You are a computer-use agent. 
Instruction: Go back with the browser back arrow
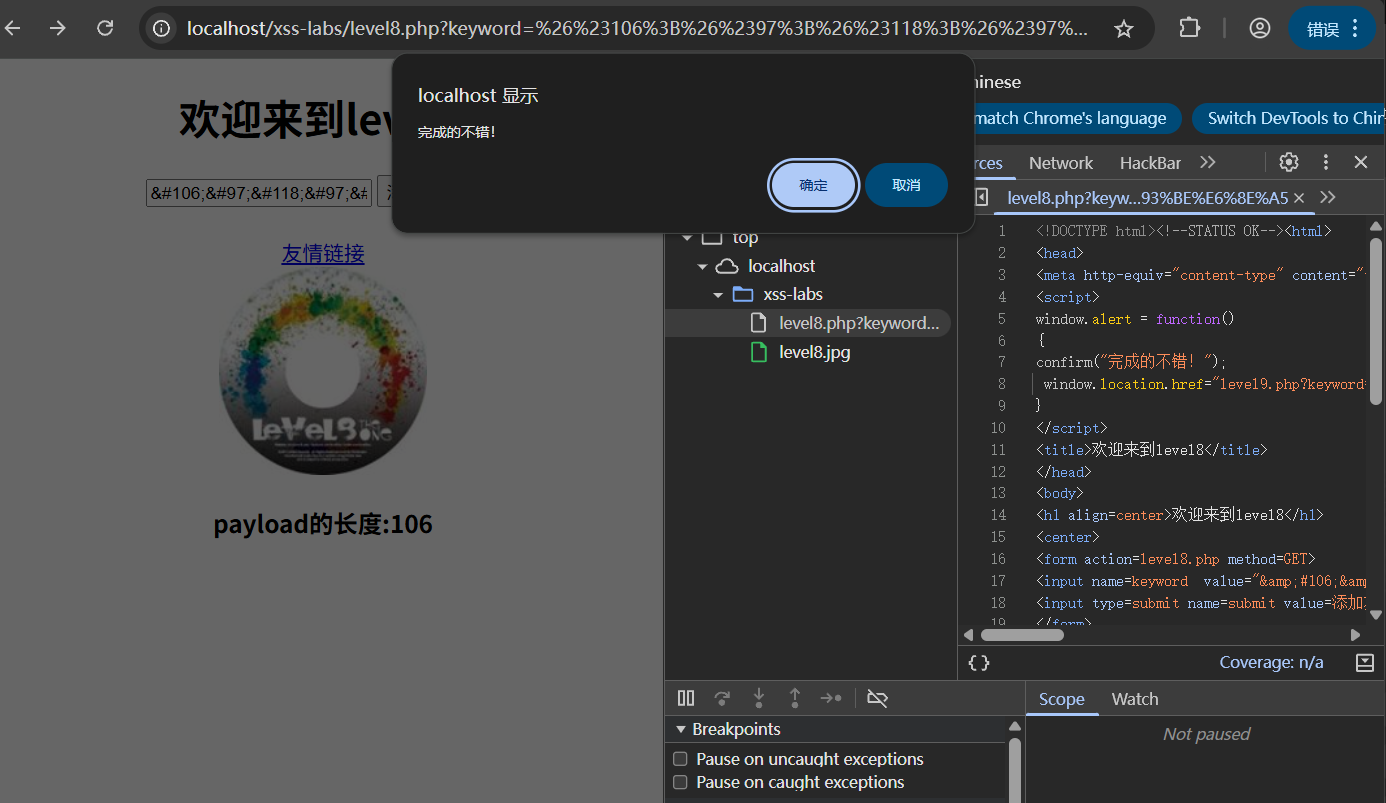point(13,28)
